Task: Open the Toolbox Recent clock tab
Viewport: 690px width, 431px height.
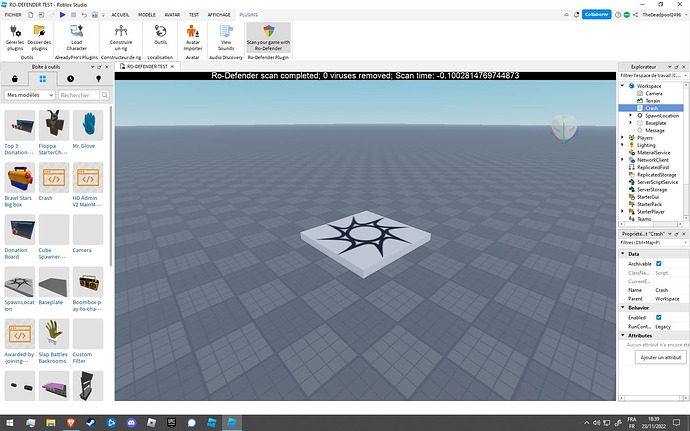Action: point(70,79)
